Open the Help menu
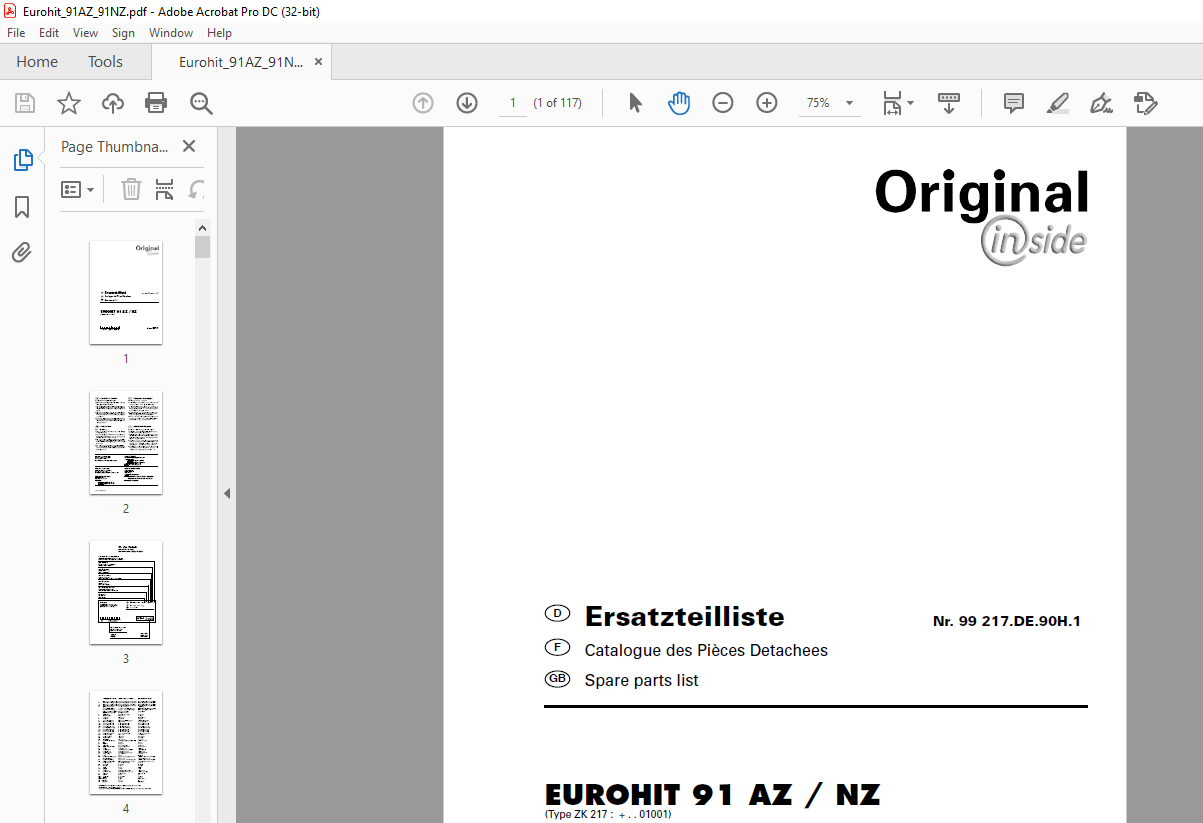The height and width of the screenshot is (823, 1203). pos(219,33)
